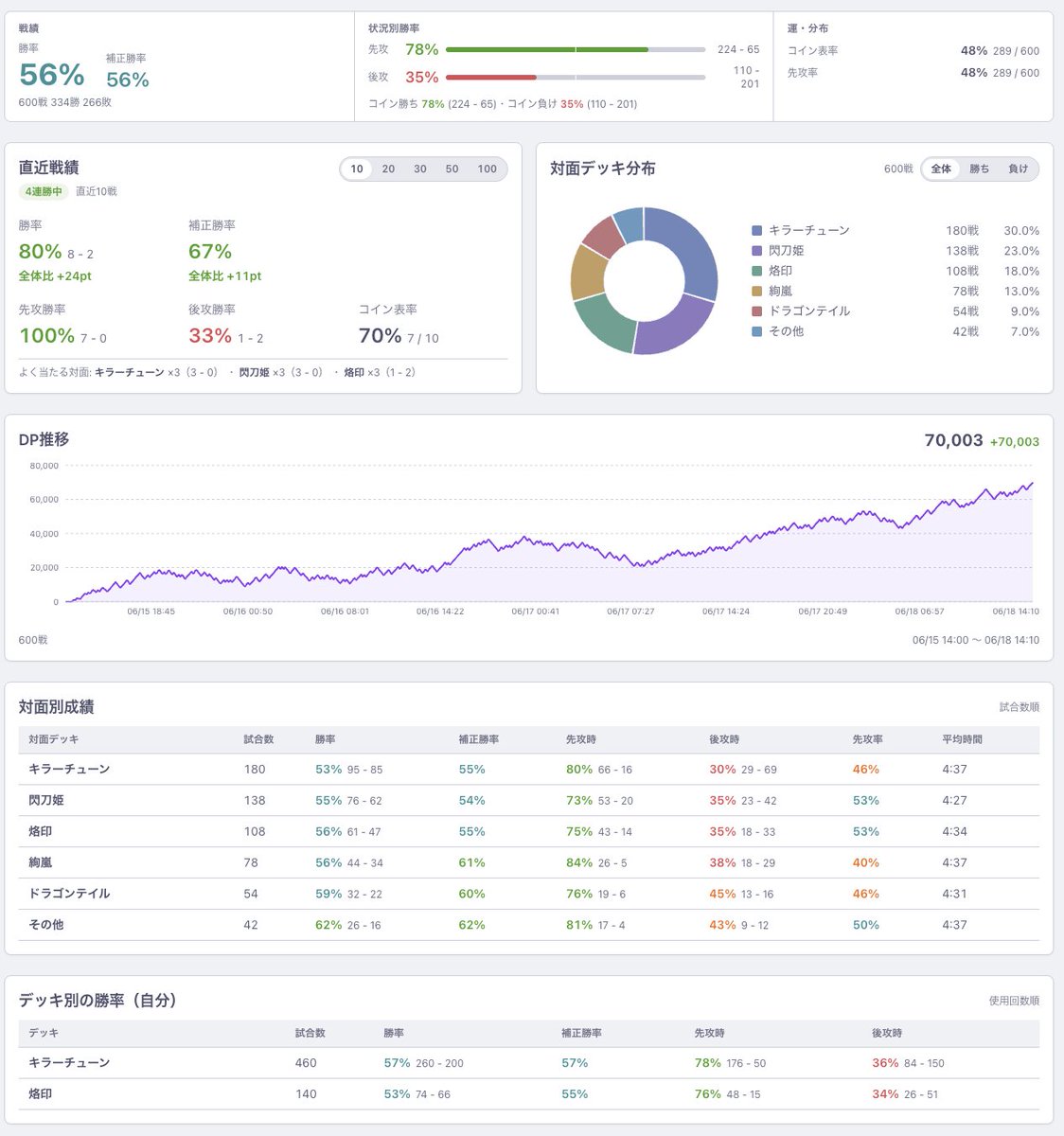Select the 50 recent matches option
This screenshot has height=1136, width=1064.
coord(452,169)
